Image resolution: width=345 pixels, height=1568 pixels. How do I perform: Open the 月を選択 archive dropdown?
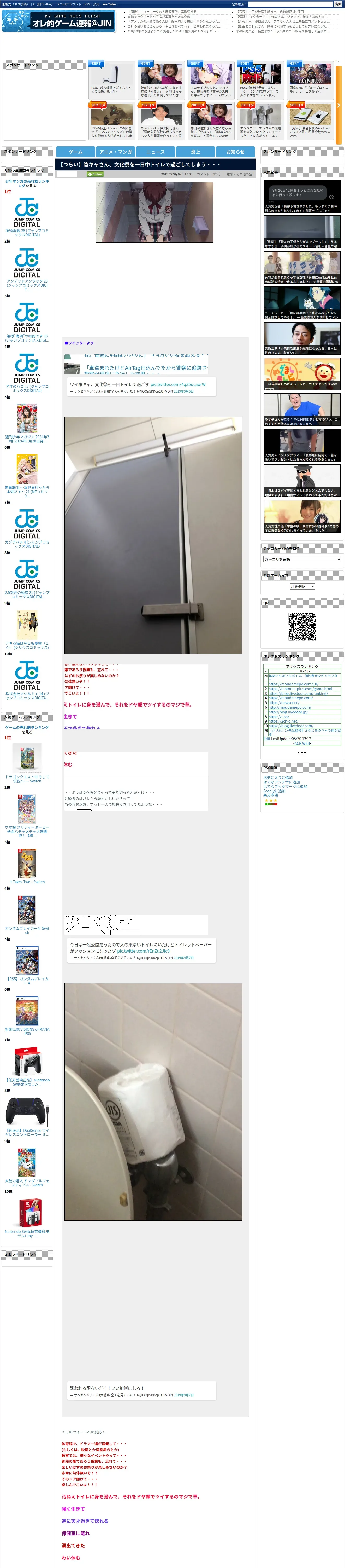click(302, 586)
